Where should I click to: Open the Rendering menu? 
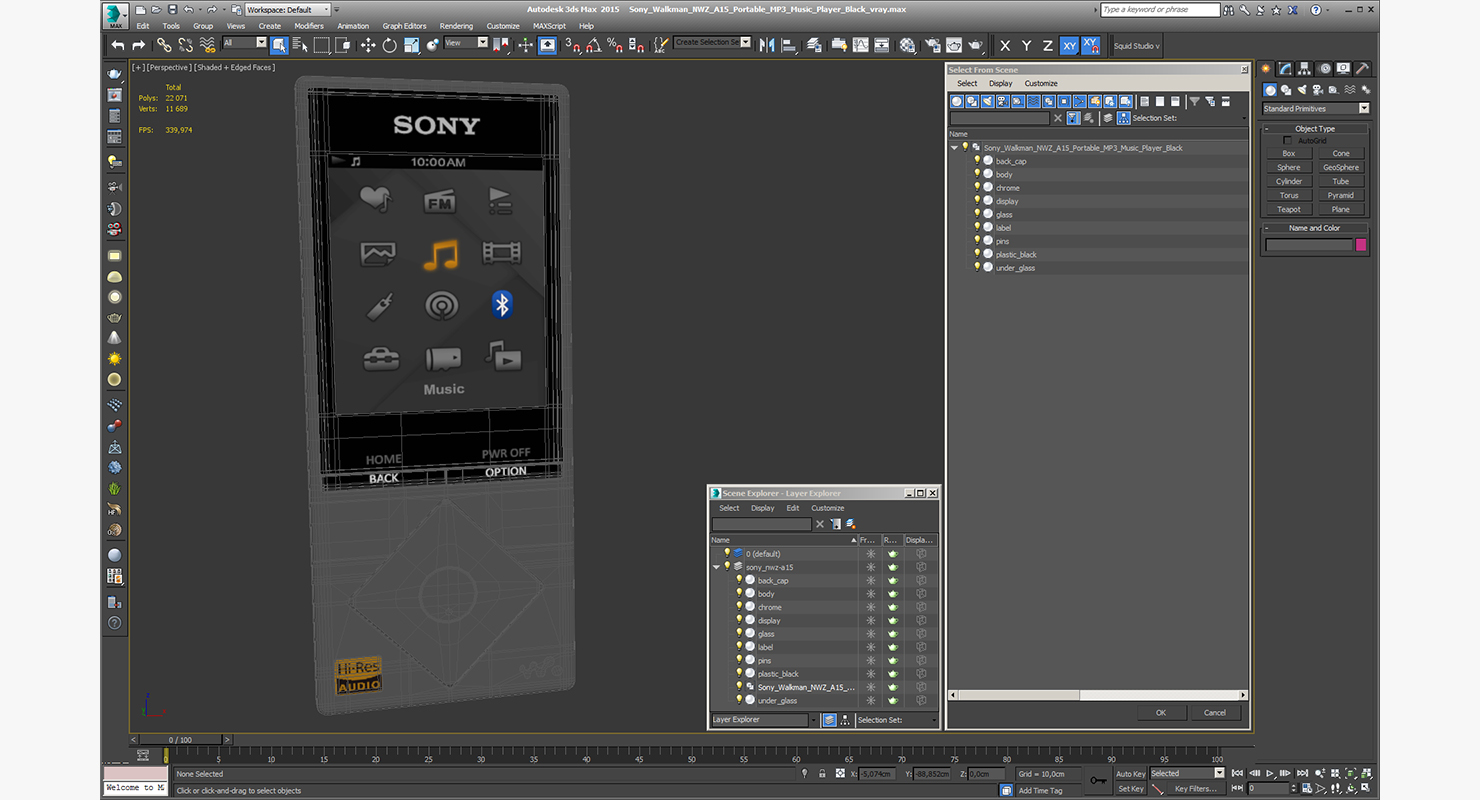click(x=456, y=26)
